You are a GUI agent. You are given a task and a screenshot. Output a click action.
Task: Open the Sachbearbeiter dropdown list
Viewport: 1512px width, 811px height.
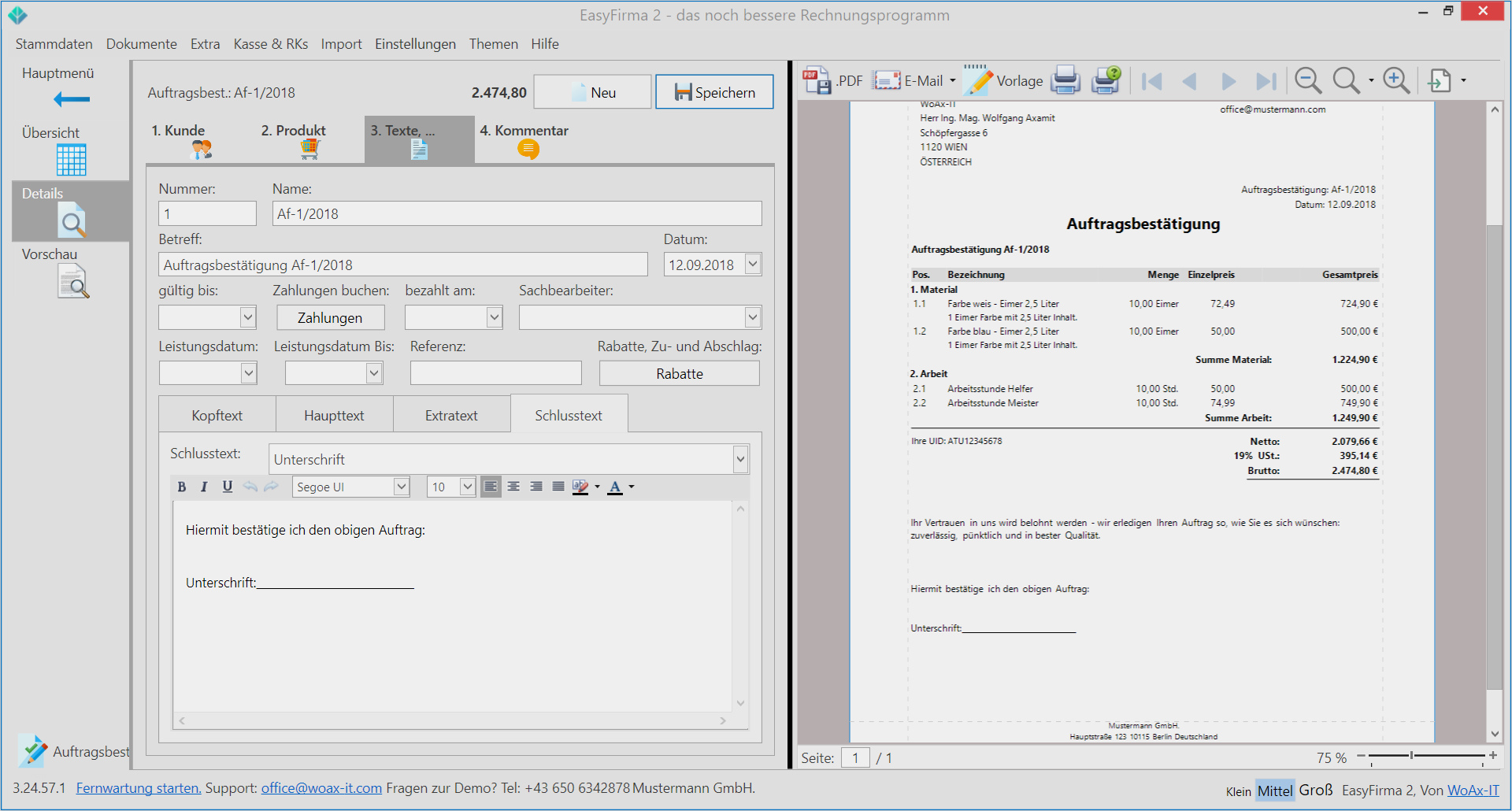[x=753, y=317]
